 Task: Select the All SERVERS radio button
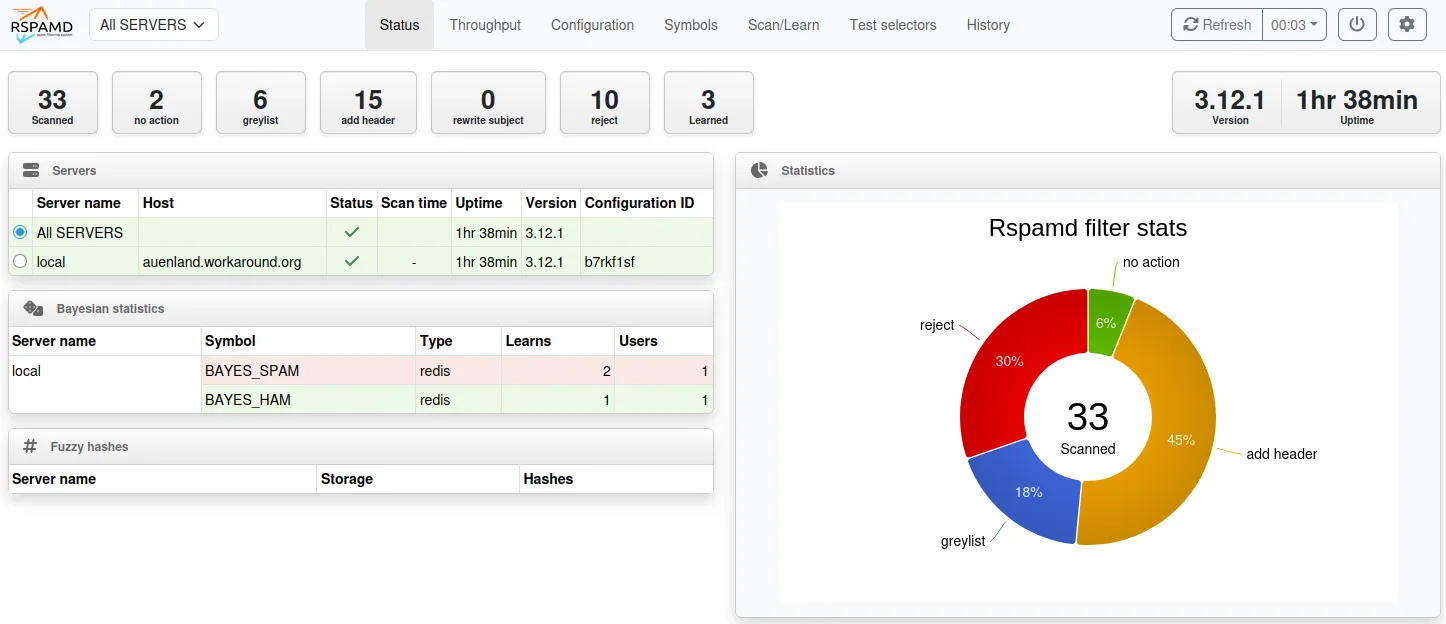20,232
